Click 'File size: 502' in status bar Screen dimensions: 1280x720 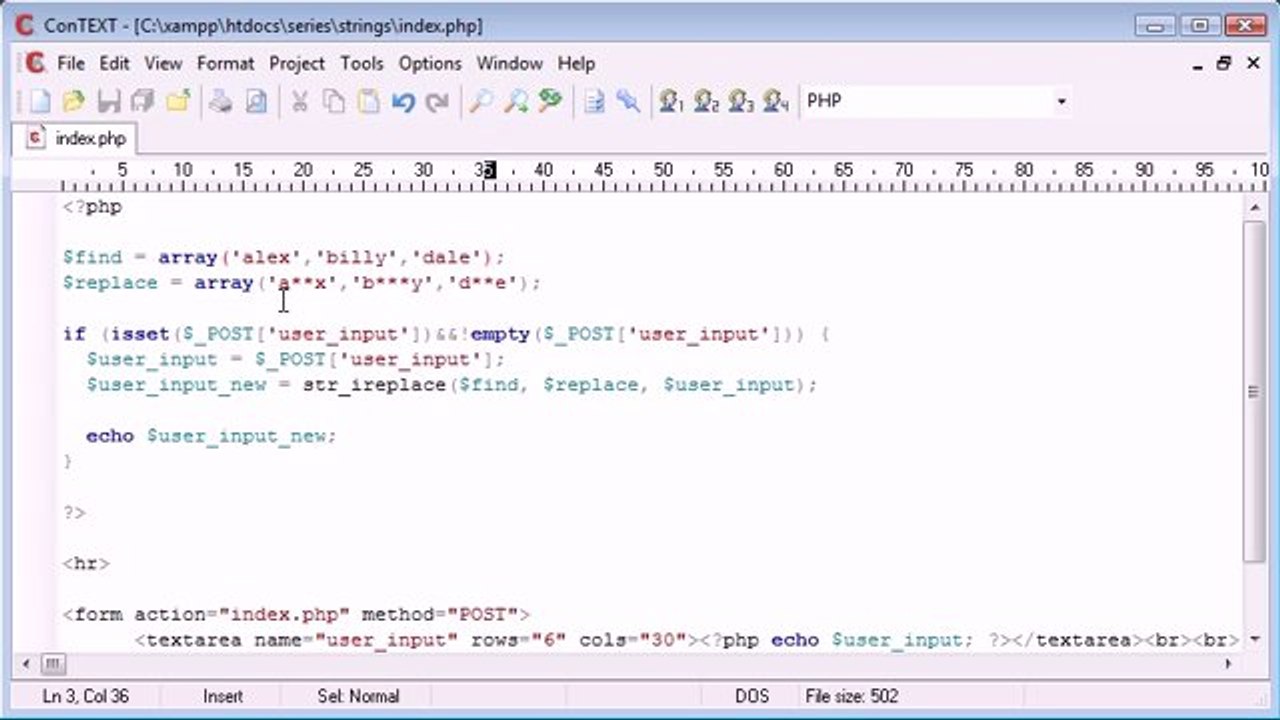click(852, 696)
